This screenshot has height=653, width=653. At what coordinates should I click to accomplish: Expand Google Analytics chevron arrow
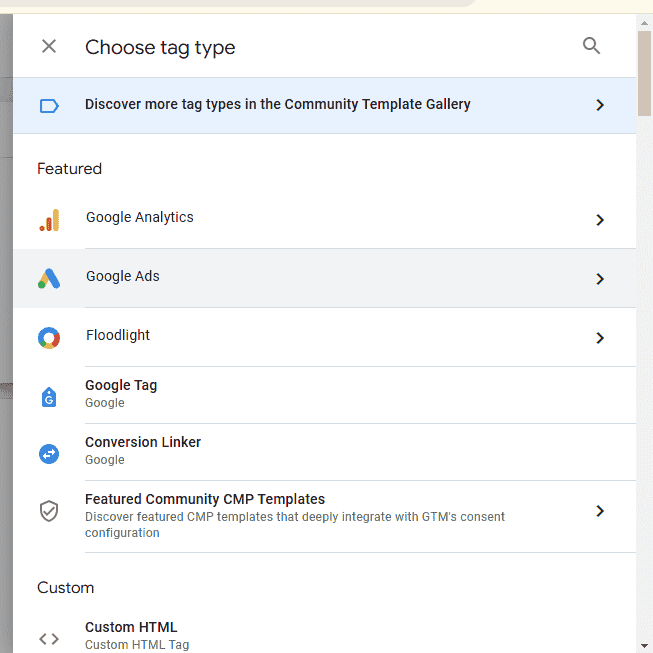pyautogui.click(x=600, y=220)
